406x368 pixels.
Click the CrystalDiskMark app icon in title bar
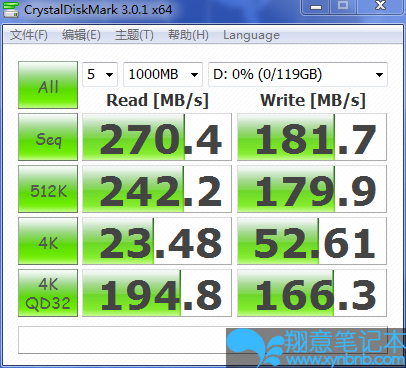pos(11,9)
